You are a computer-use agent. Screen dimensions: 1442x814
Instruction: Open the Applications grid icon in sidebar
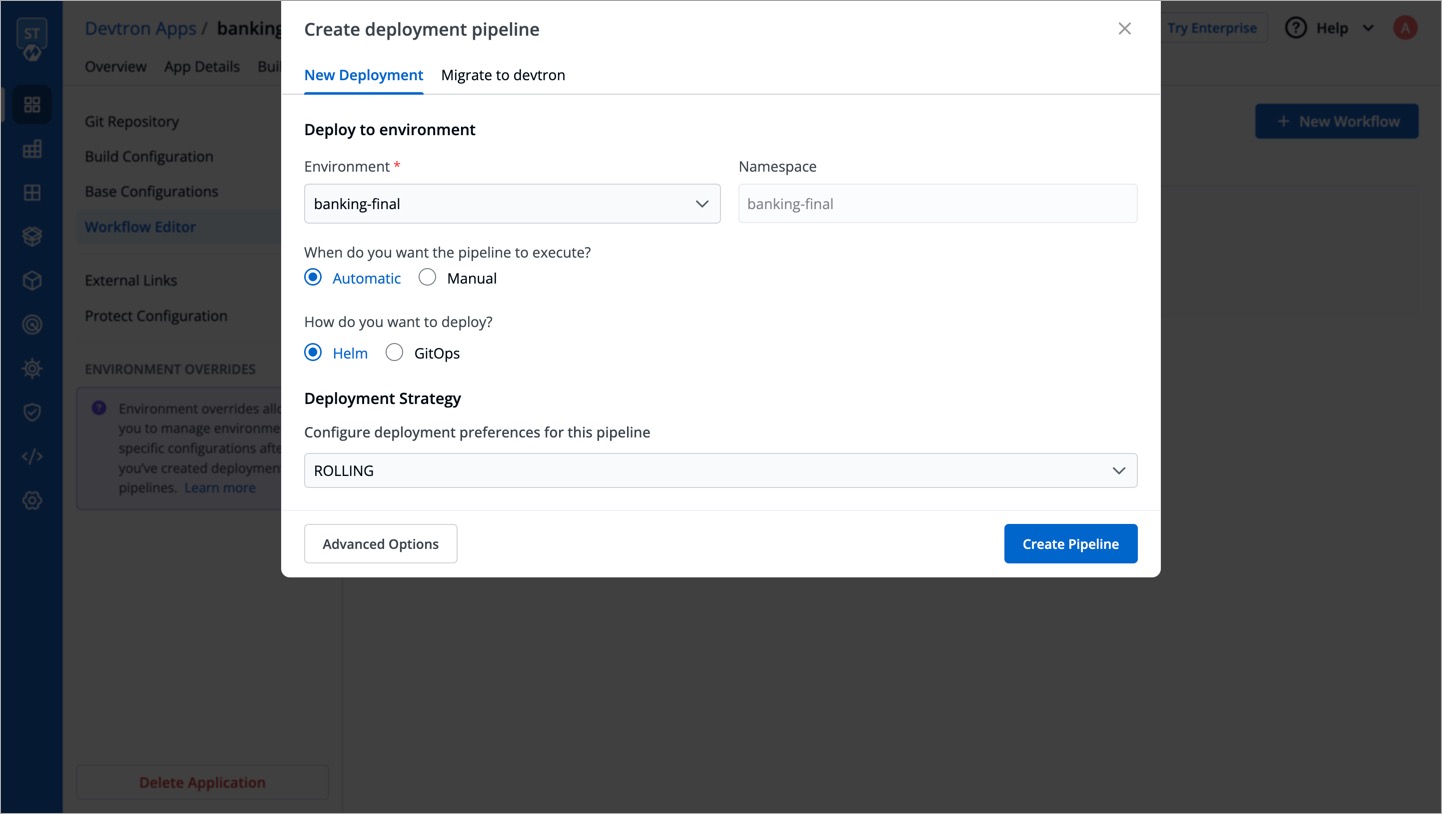32,104
